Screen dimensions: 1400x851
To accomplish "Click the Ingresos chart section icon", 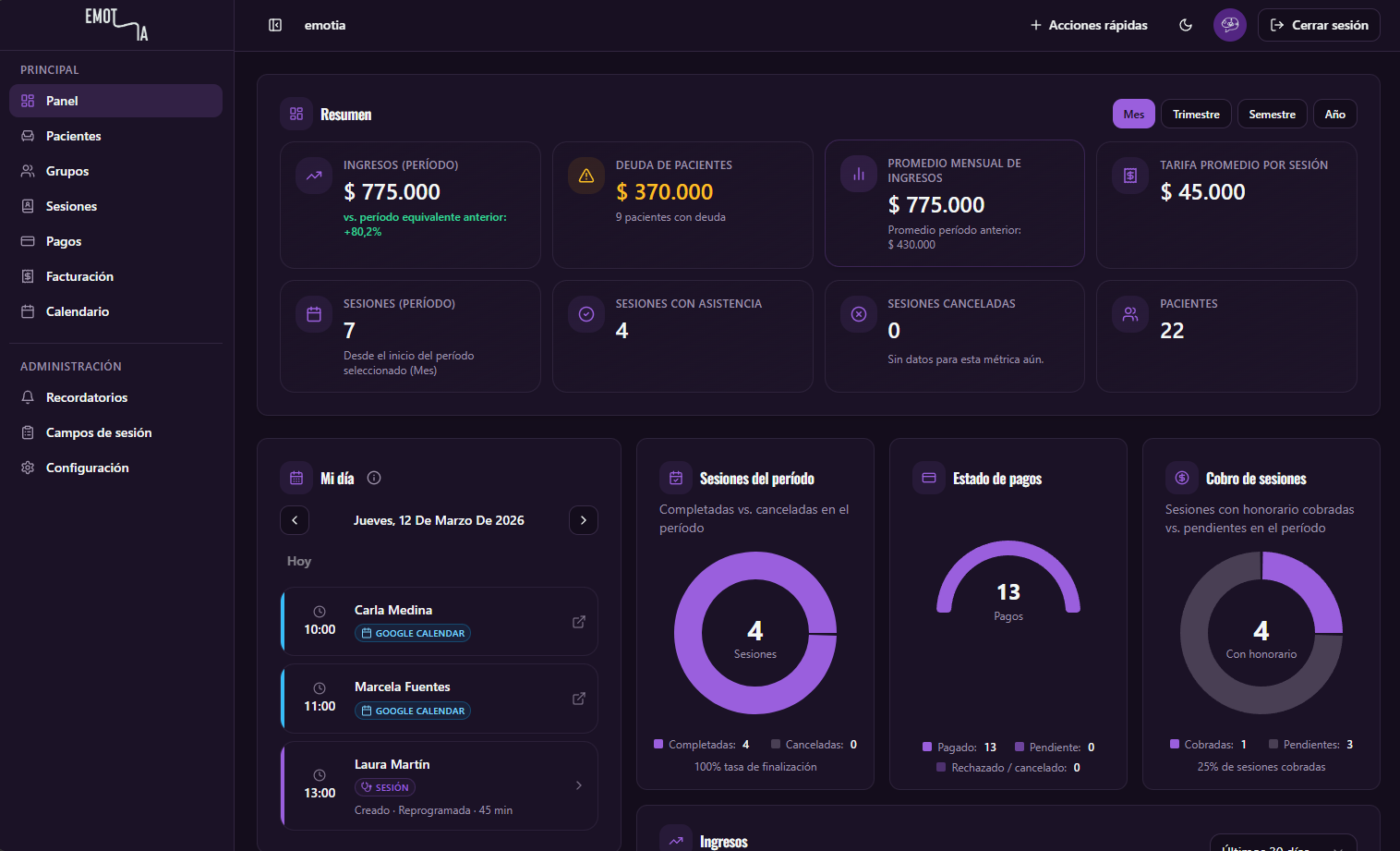I will 676,839.
